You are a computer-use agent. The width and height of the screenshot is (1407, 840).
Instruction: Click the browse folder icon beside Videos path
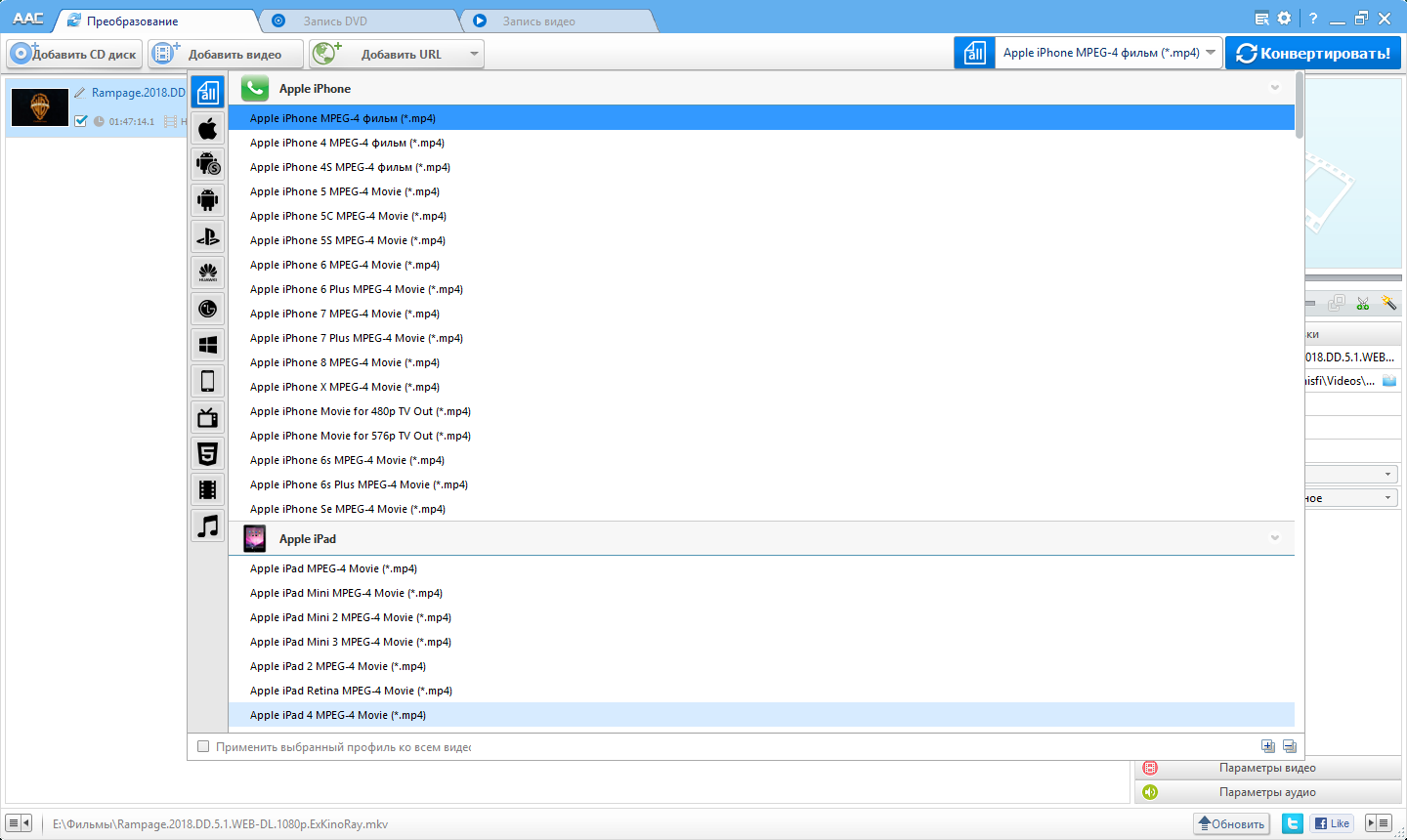pyautogui.click(x=1389, y=381)
